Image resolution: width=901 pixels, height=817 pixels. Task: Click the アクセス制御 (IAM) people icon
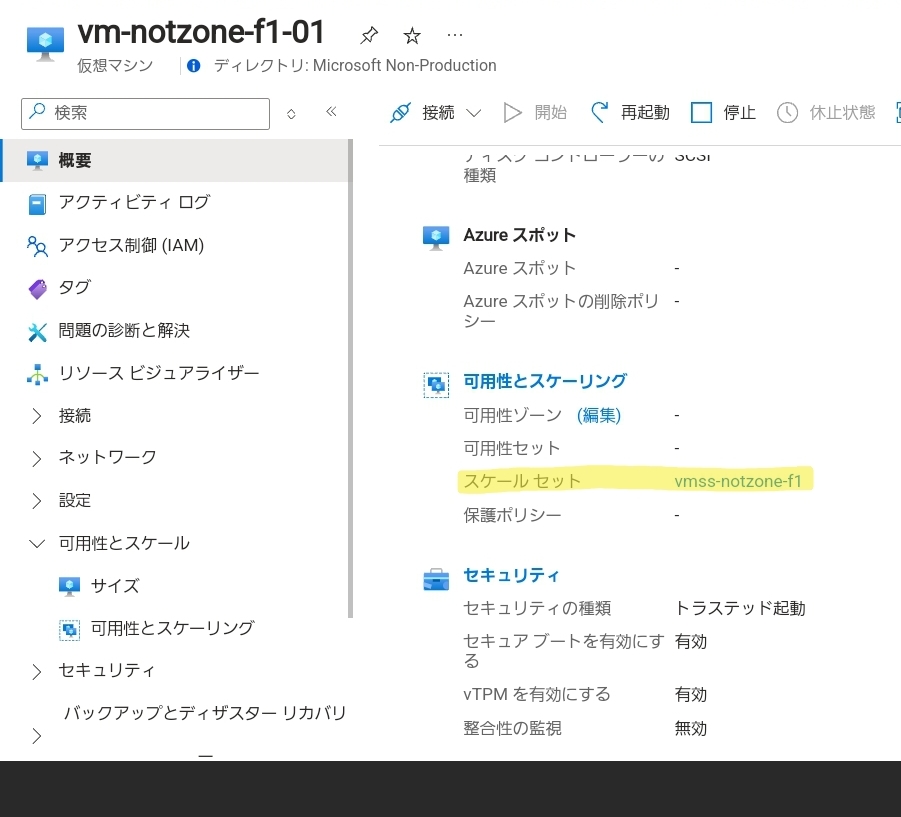click(37, 246)
